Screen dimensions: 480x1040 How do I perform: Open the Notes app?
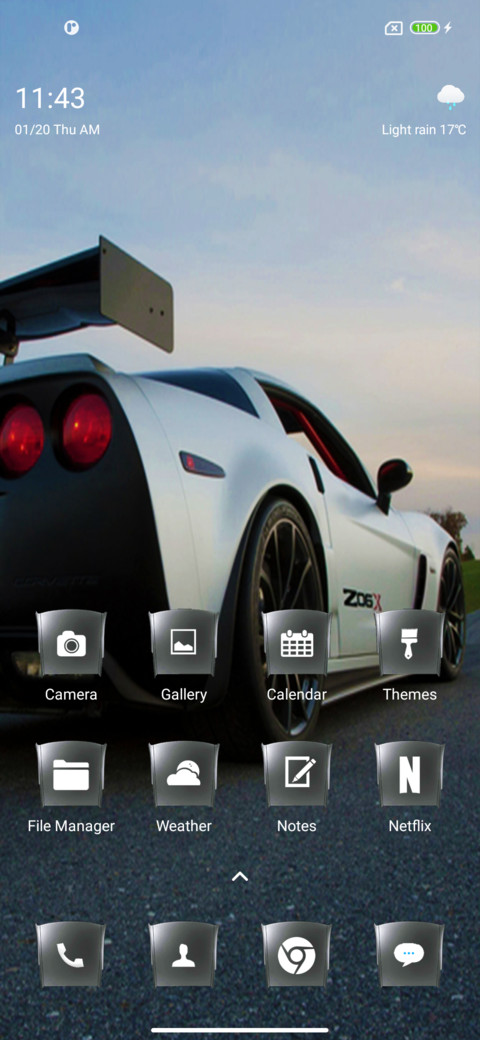296,774
